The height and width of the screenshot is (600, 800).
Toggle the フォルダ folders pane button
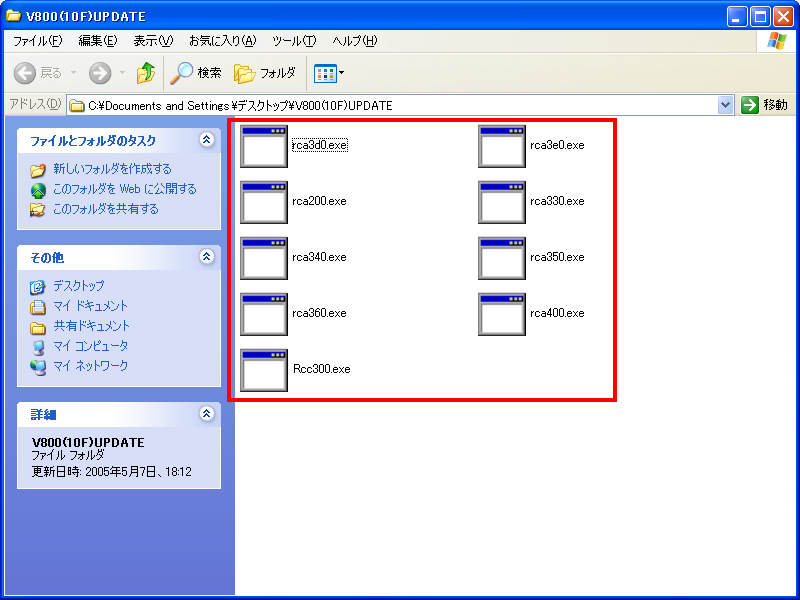point(265,73)
